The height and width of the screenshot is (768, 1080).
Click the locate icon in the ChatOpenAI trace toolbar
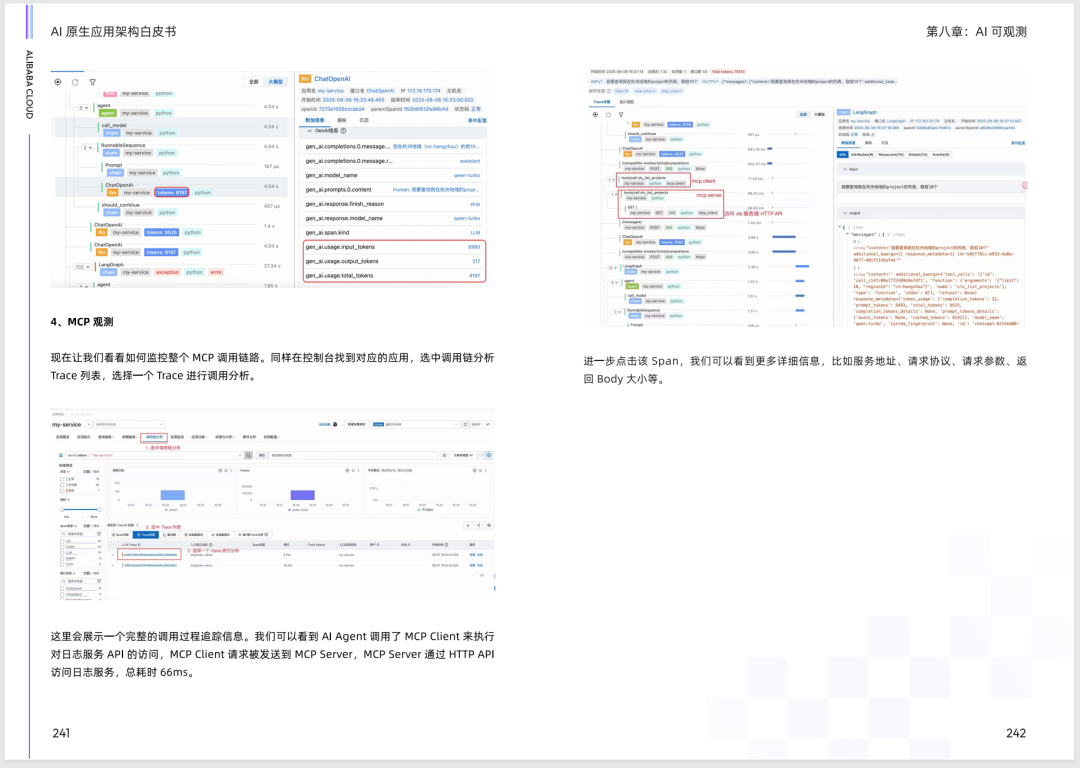(58, 82)
